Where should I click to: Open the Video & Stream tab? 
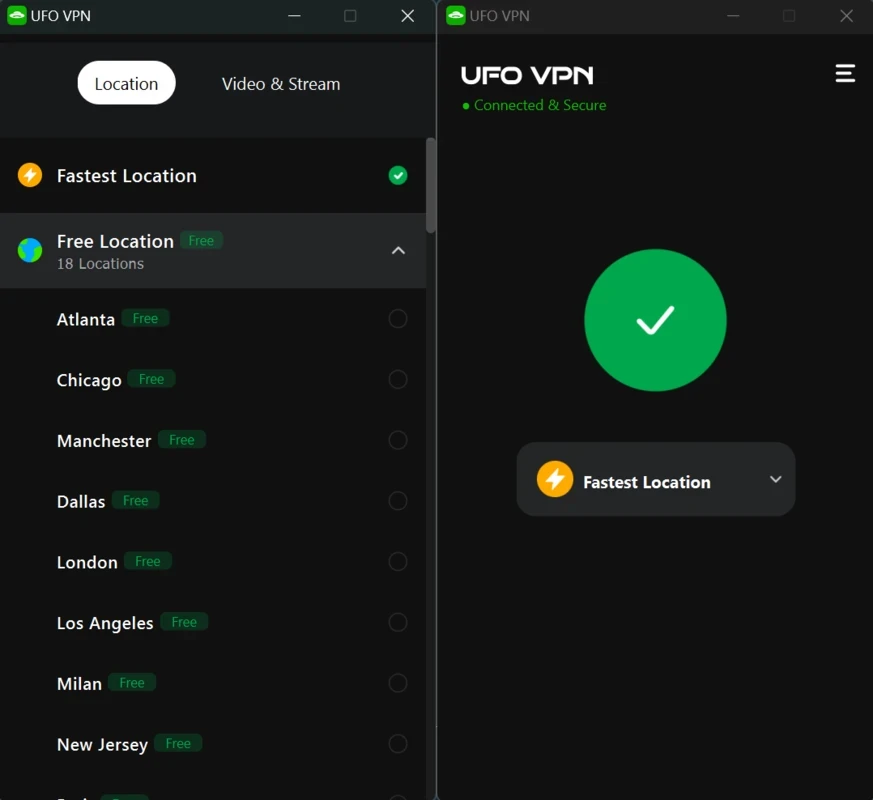coord(281,84)
